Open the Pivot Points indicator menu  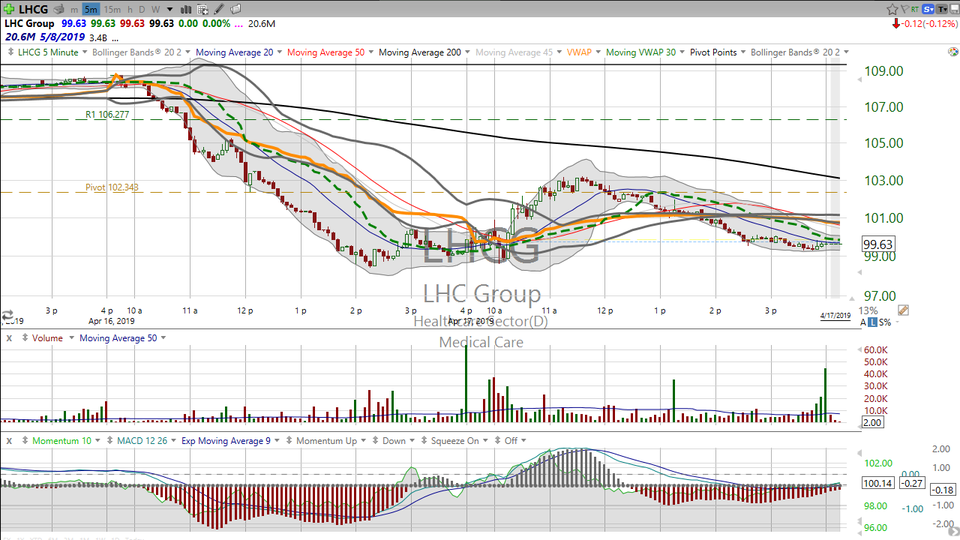pos(718,53)
